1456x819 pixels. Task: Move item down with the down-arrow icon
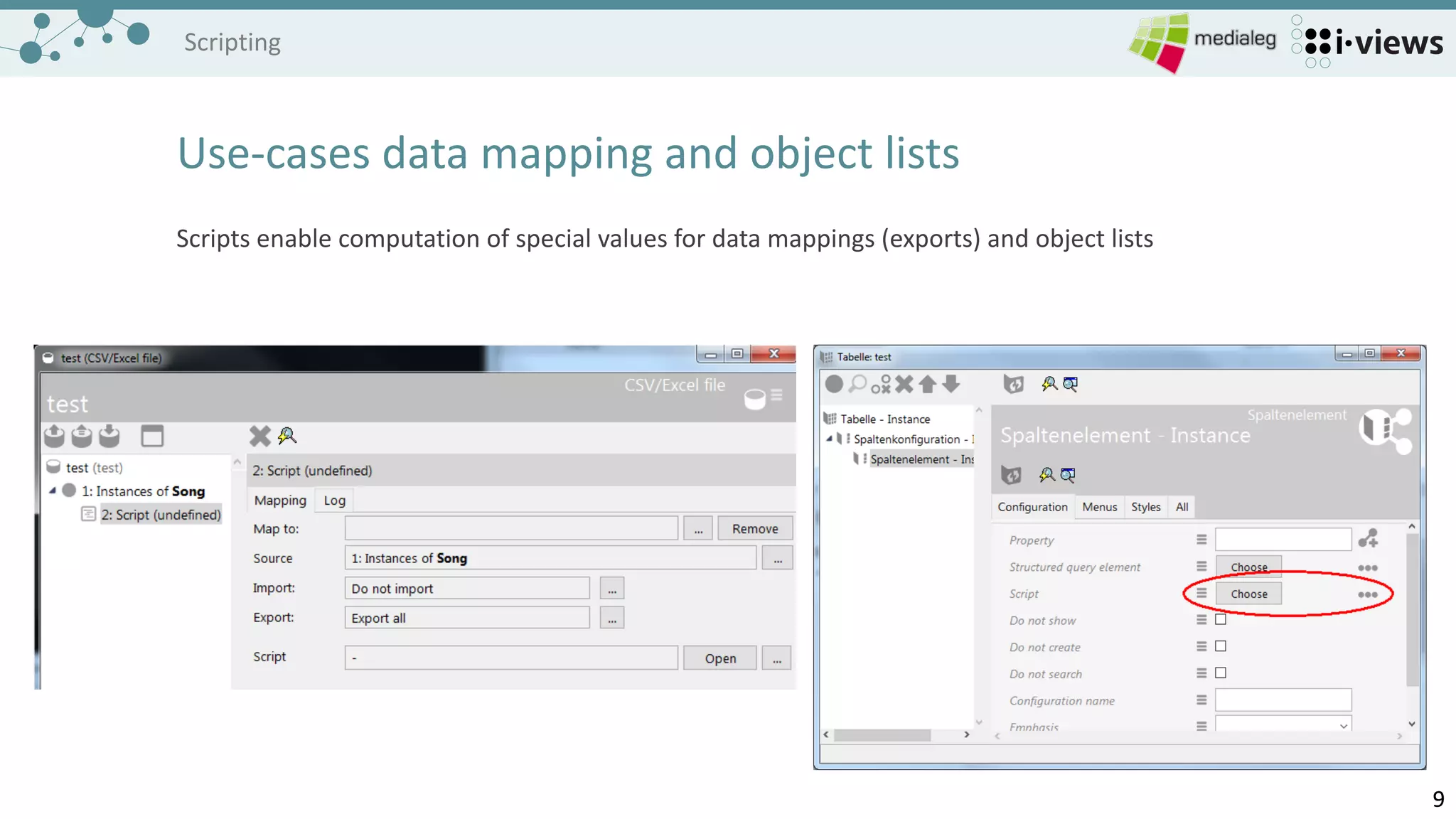click(951, 385)
